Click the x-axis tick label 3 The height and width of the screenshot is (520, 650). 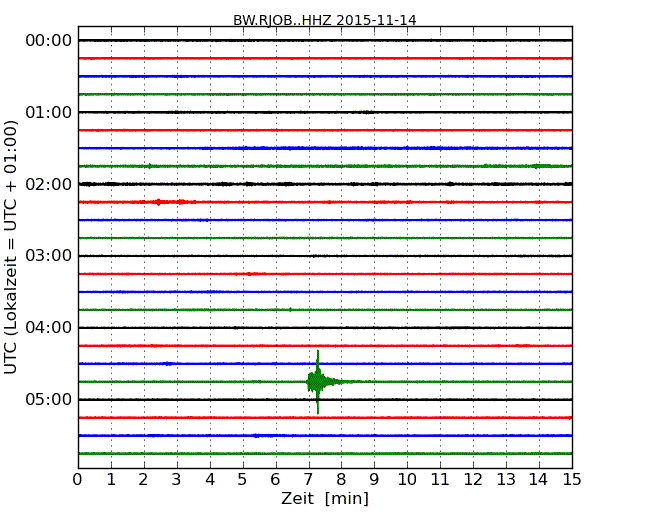177,480
